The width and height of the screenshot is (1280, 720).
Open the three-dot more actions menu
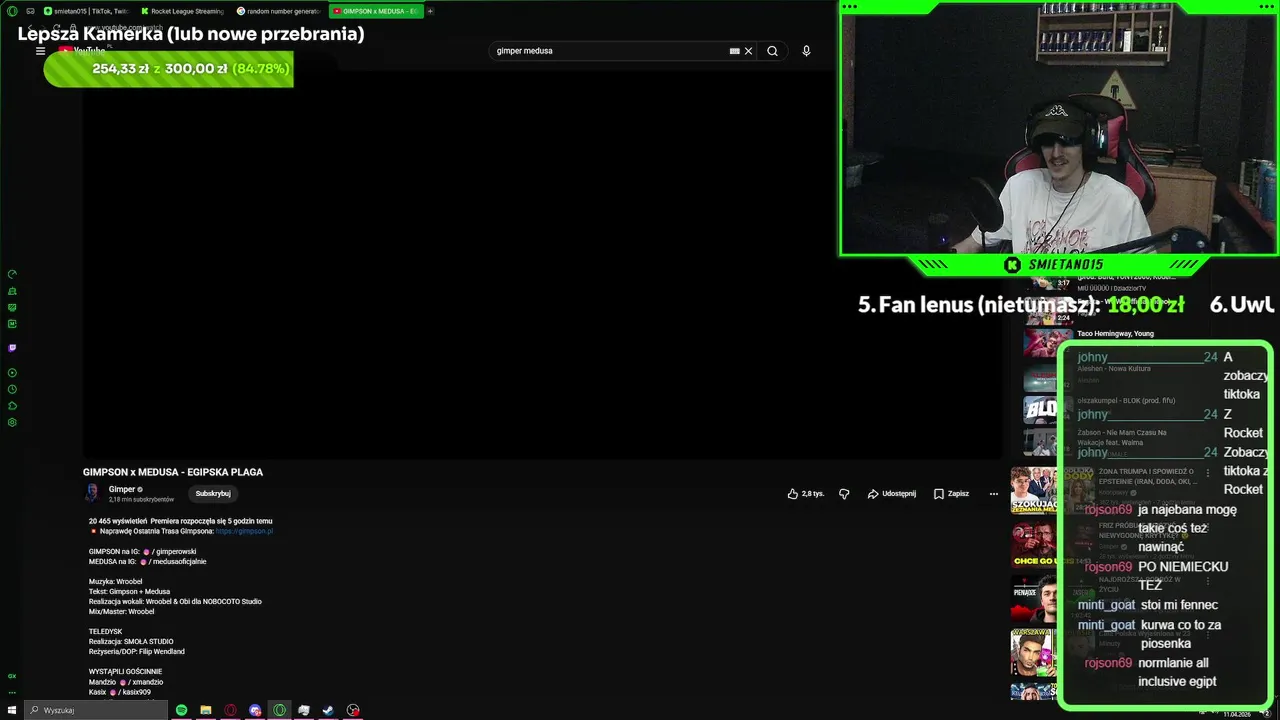tap(993, 494)
